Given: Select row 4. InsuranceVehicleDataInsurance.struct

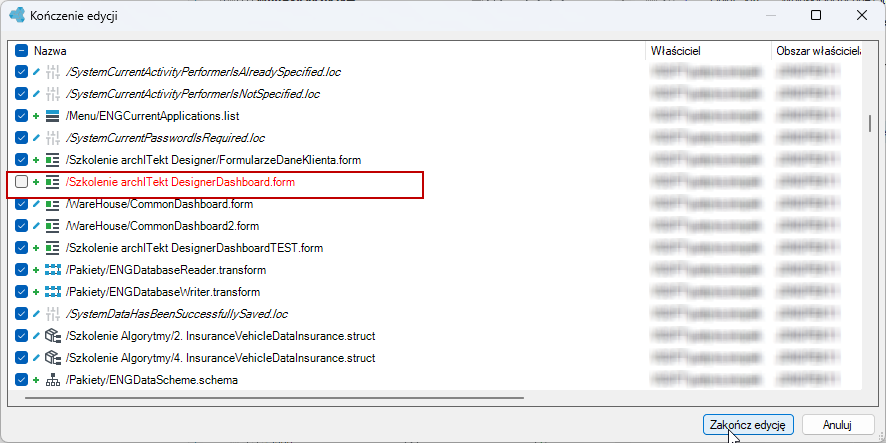Looking at the screenshot, I should (220, 358).
